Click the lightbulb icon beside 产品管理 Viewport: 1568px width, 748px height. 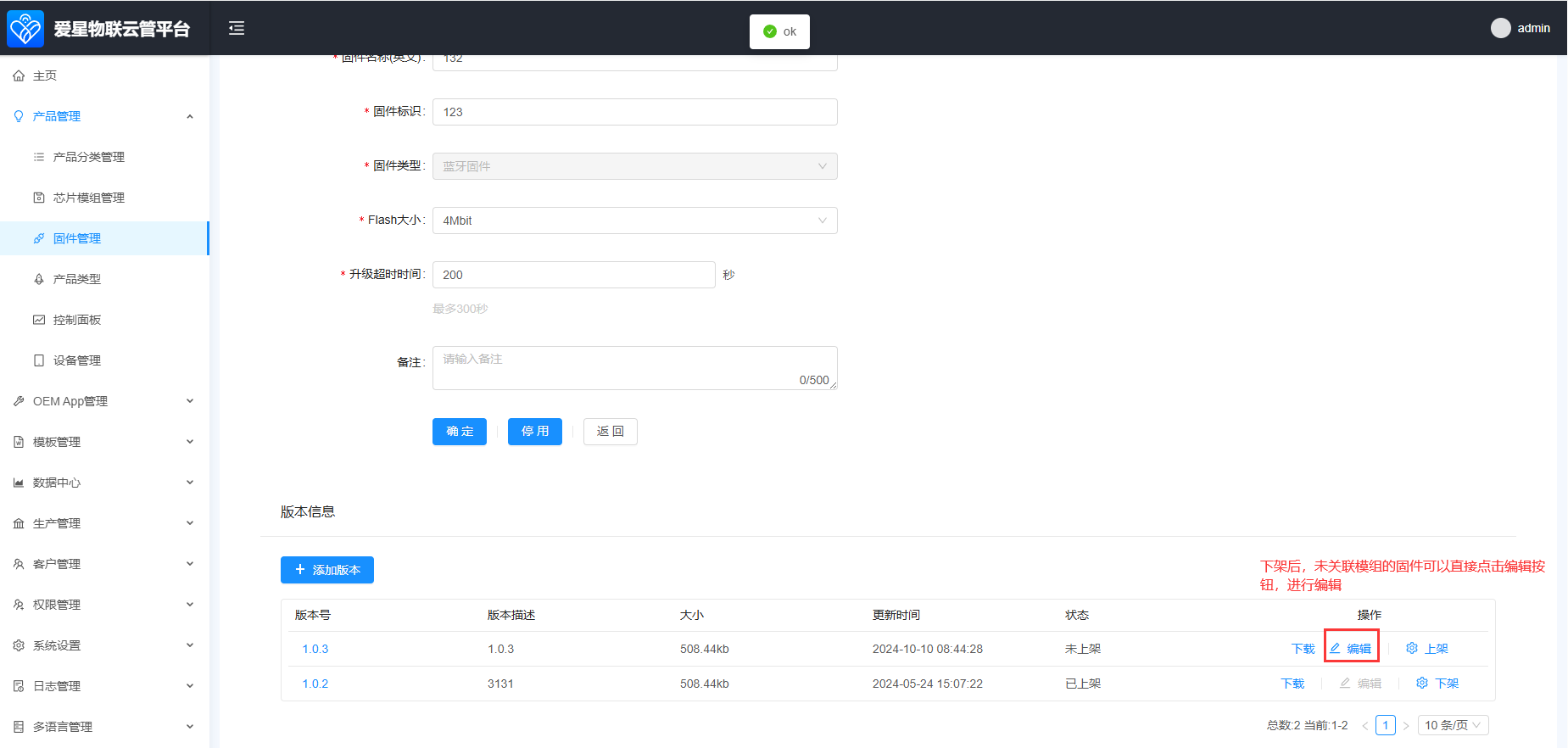click(19, 116)
